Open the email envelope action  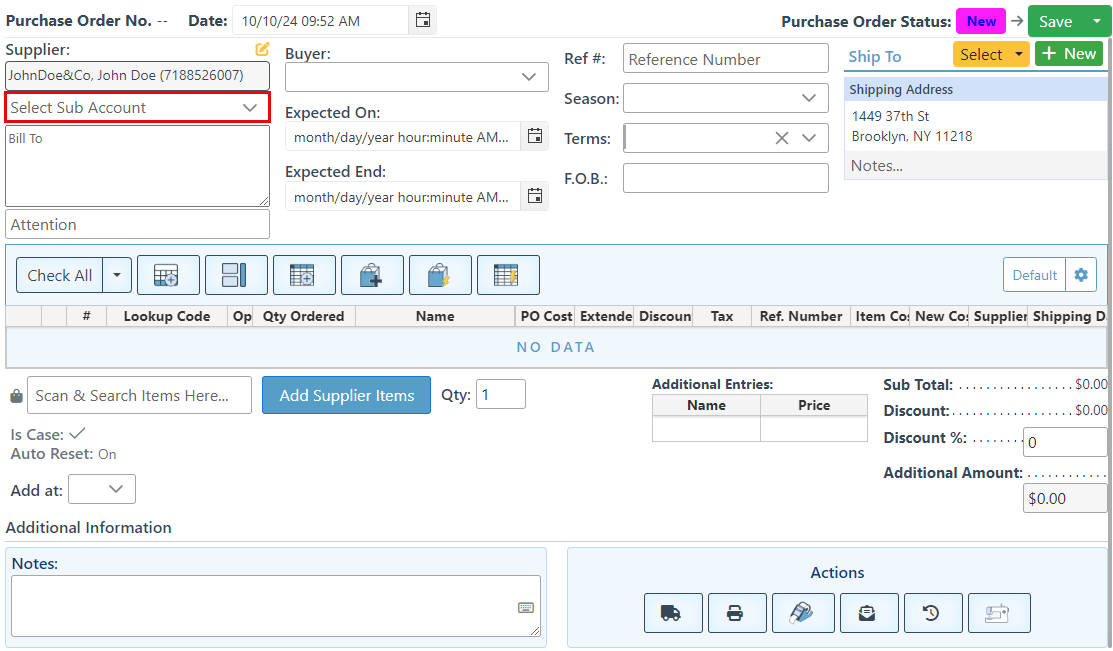pos(867,613)
